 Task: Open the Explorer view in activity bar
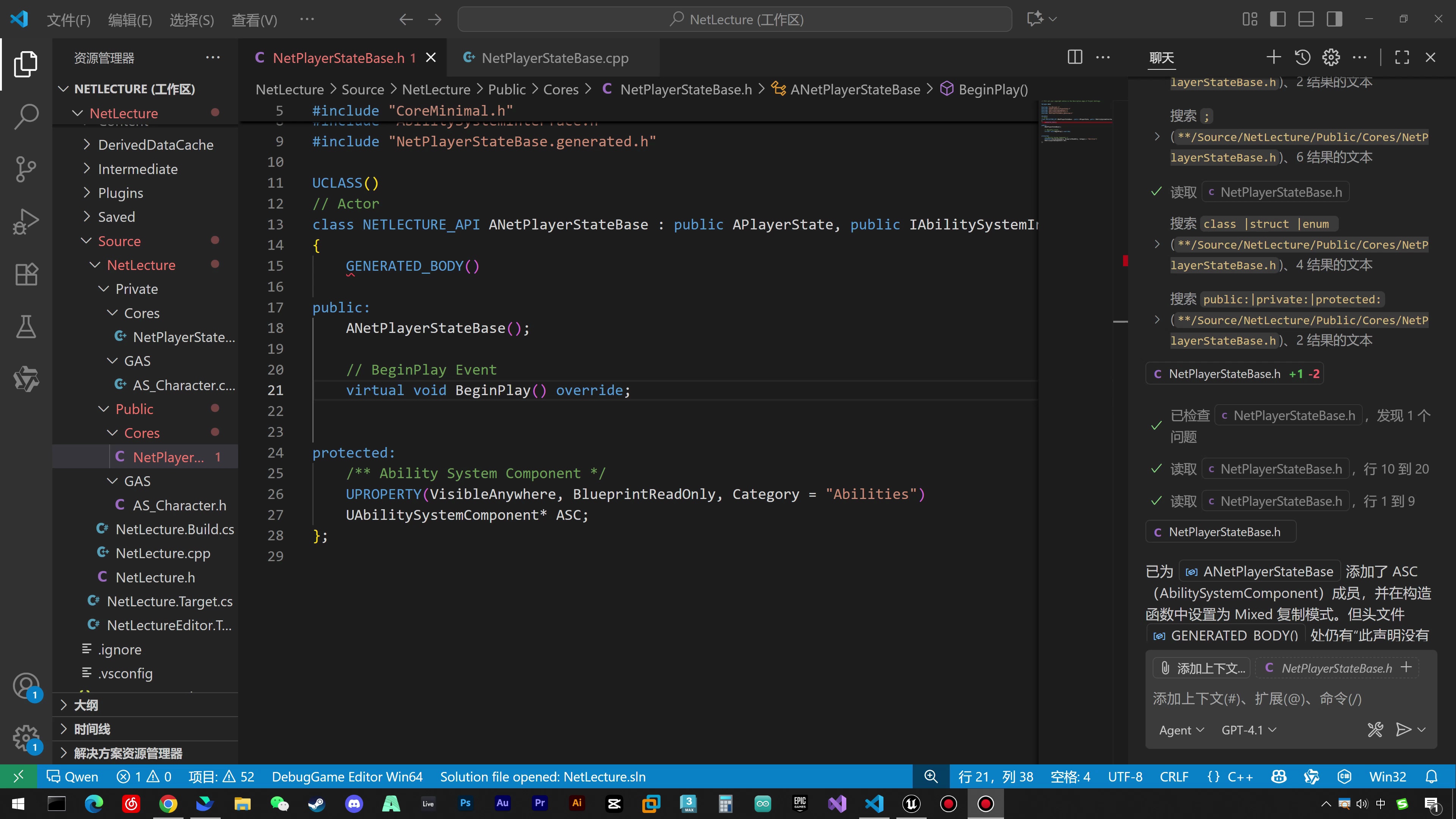(x=26, y=64)
